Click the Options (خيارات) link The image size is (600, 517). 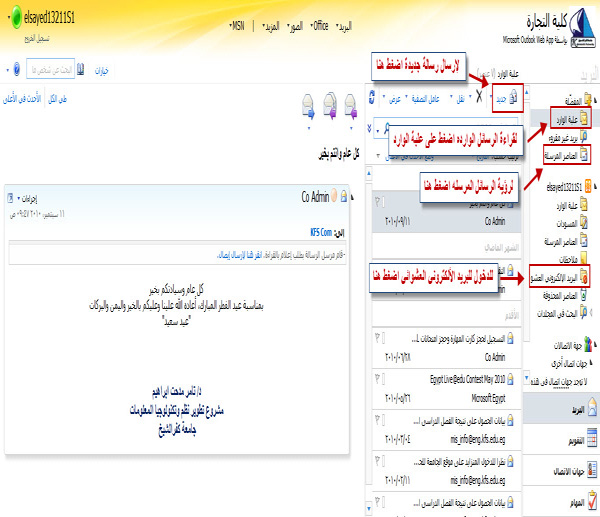(x=102, y=71)
